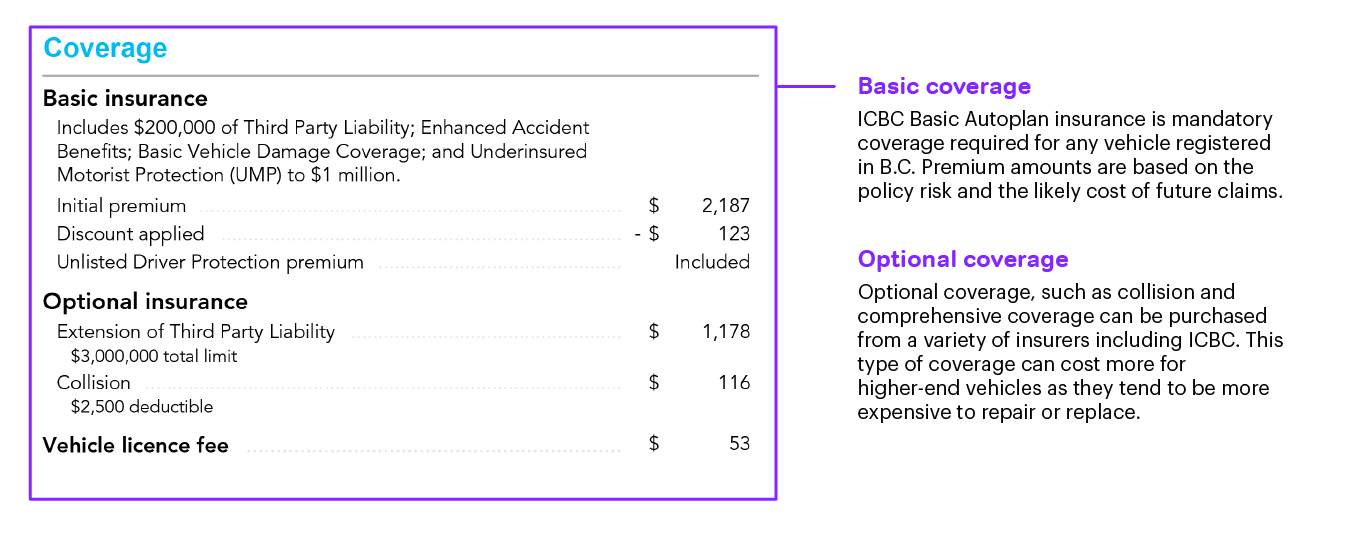Select the Vehicle licence fee label

[x=136, y=445]
